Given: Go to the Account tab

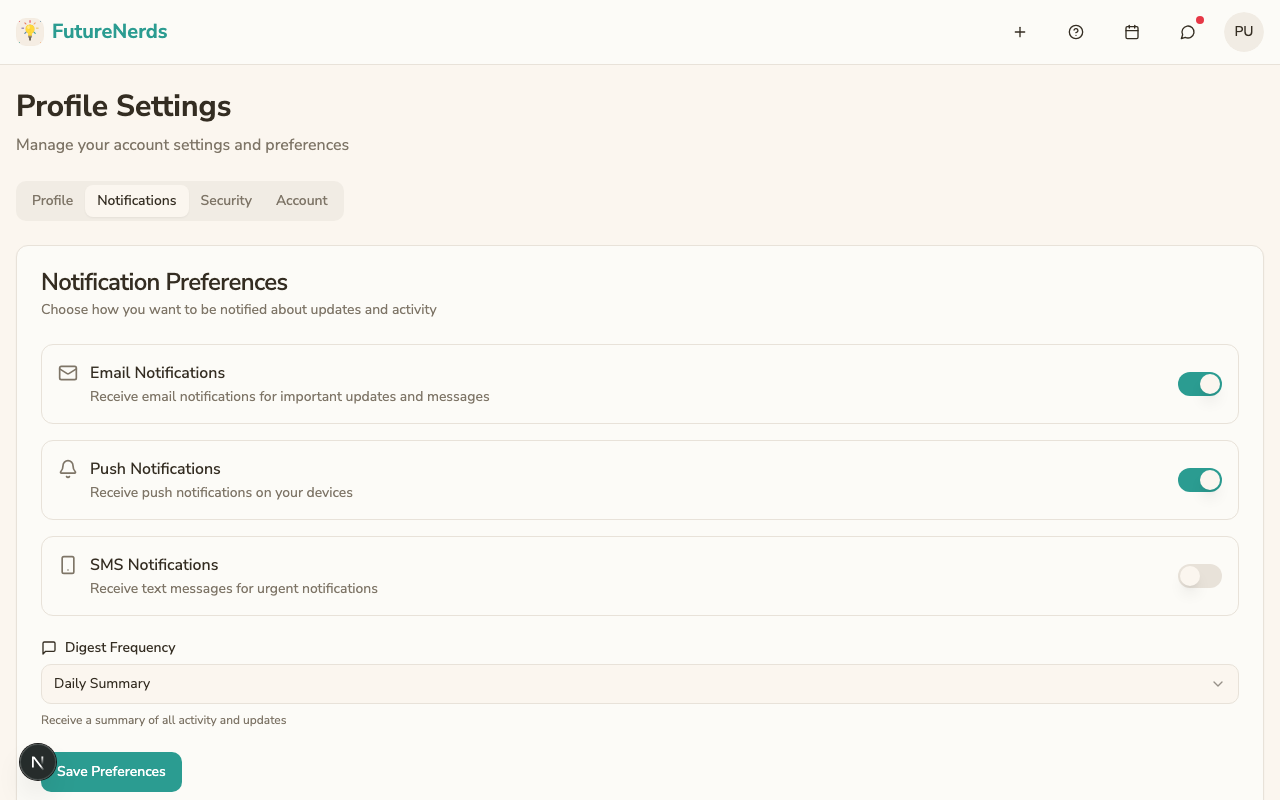Looking at the screenshot, I should coord(302,200).
